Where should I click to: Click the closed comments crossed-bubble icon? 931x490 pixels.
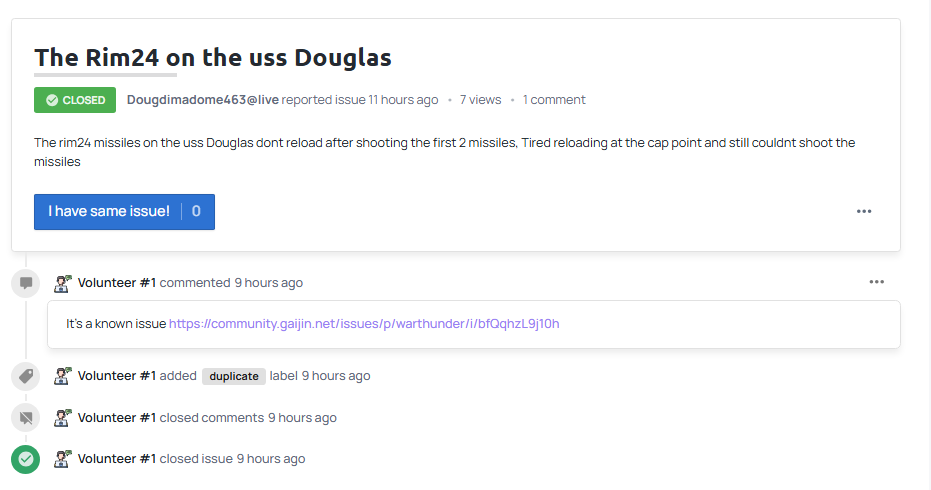point(26,418)
